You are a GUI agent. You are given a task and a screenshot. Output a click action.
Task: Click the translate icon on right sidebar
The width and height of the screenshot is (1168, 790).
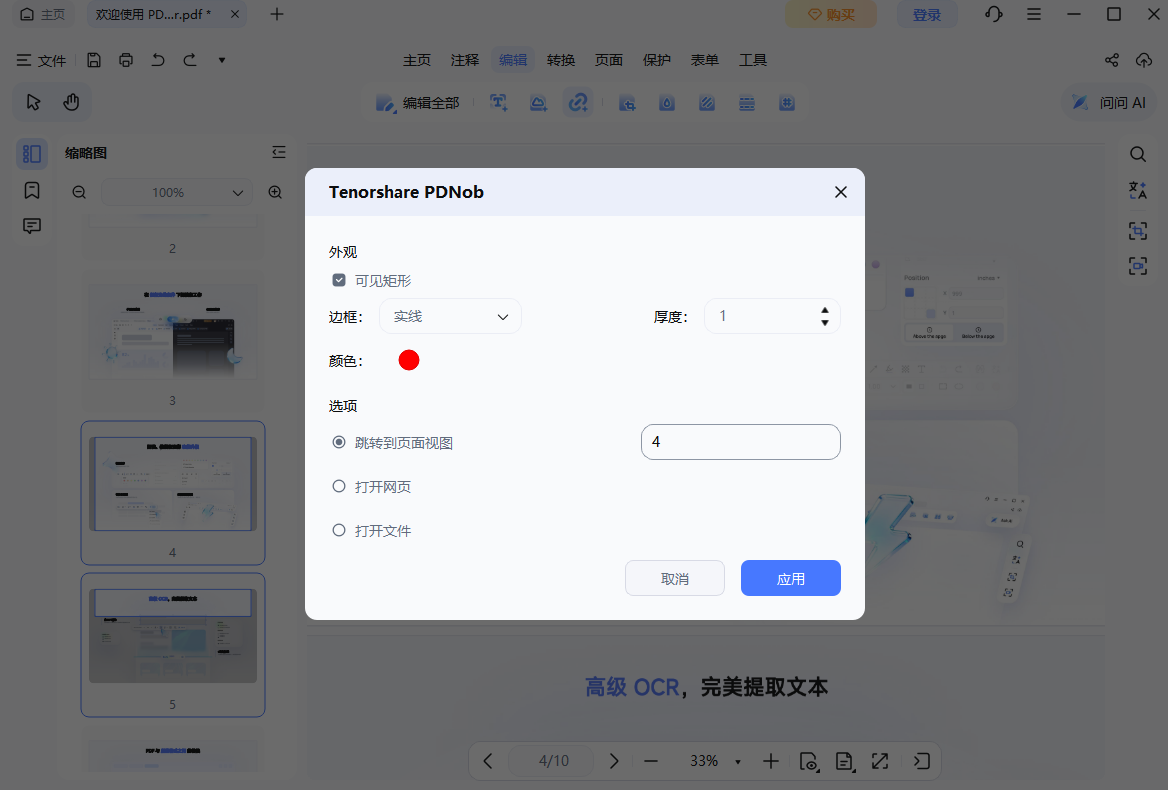point(1137,191)
